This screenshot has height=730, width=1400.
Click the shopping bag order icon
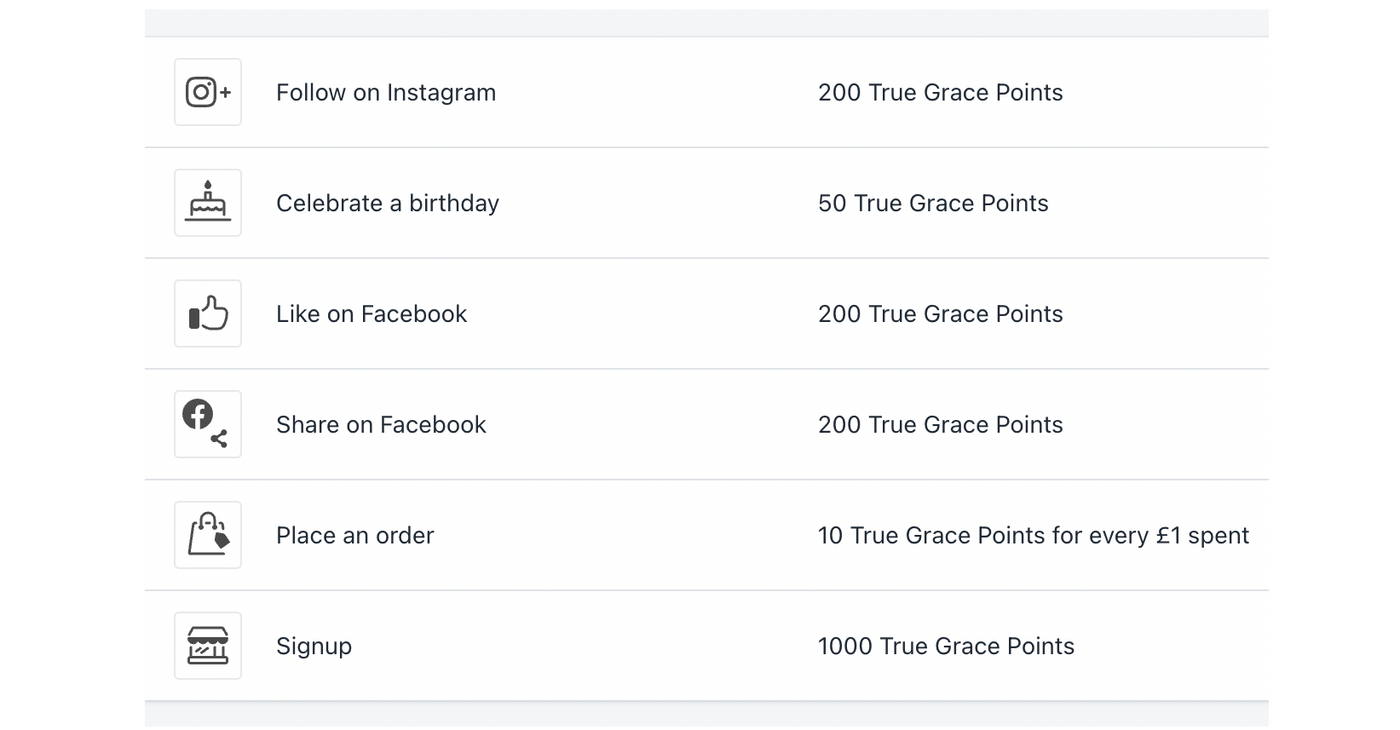pos(208,535)
